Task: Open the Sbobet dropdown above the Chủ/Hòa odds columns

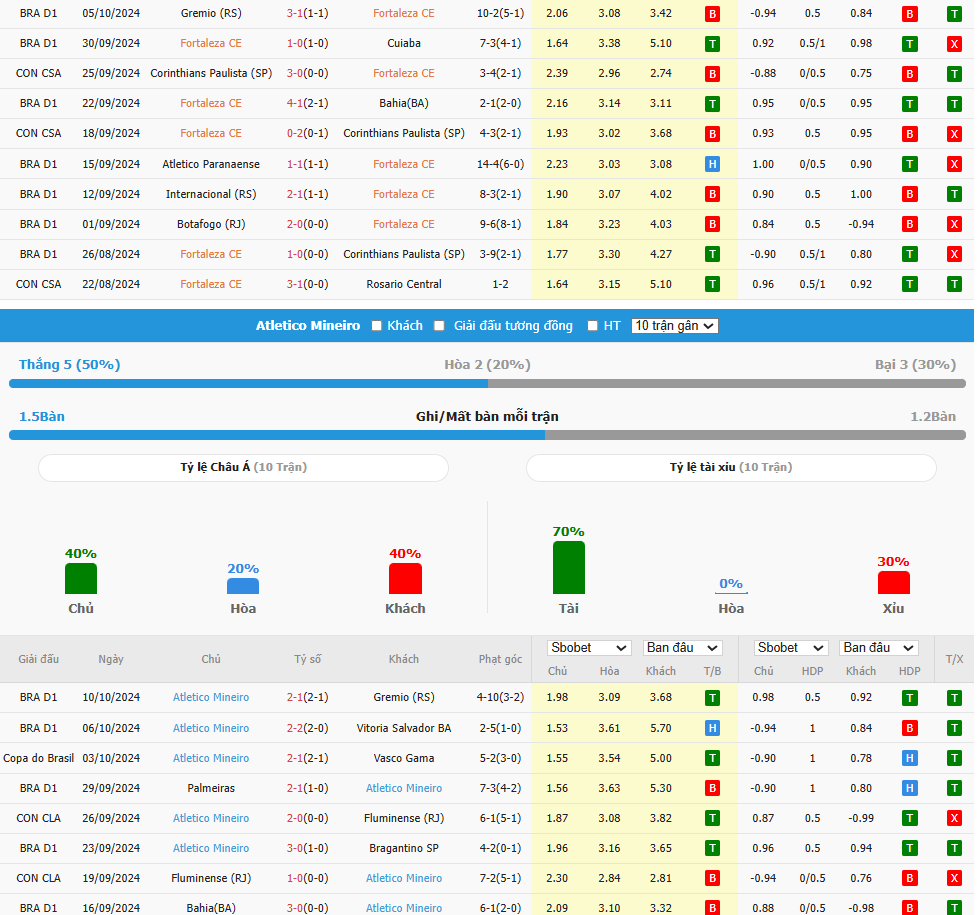Action: [589, 648]
